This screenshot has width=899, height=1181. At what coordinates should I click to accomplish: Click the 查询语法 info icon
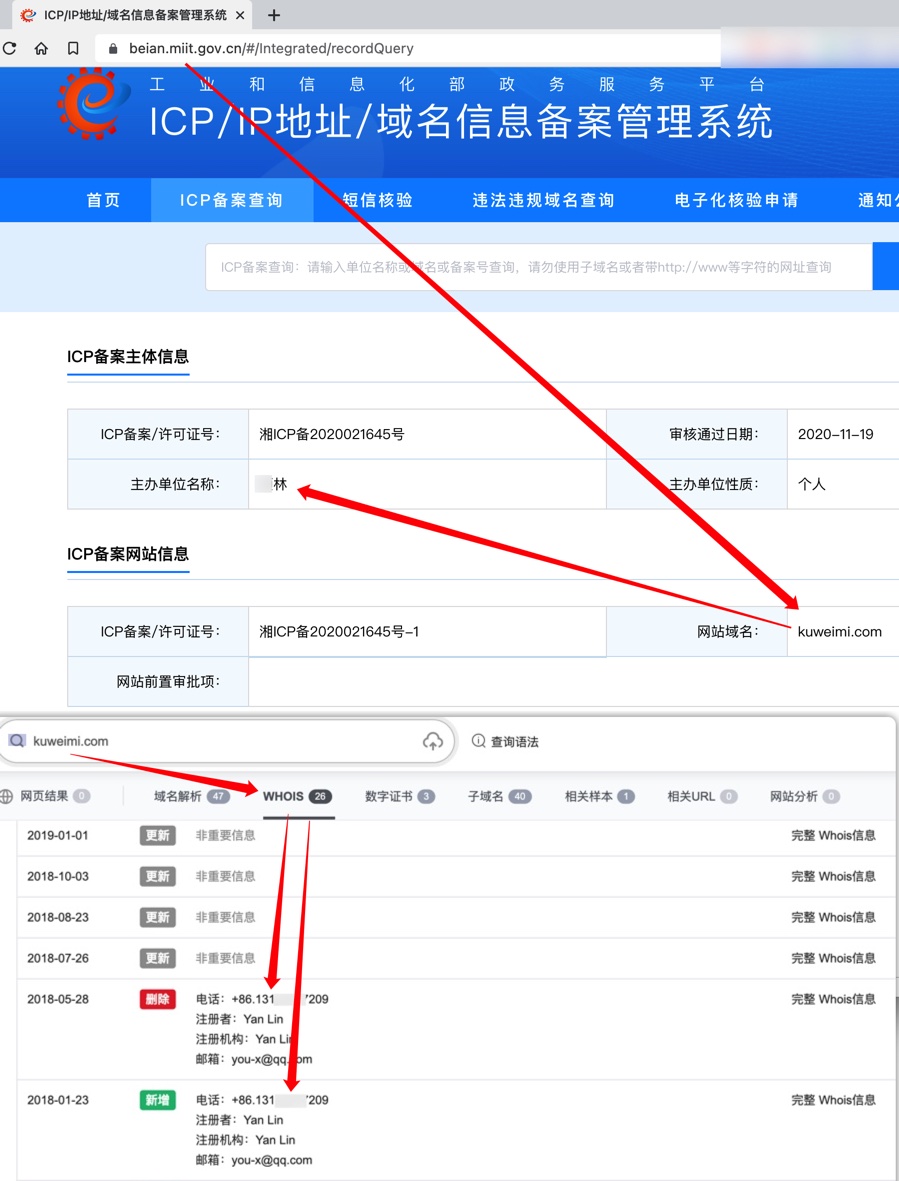click(x=478, y=741)
